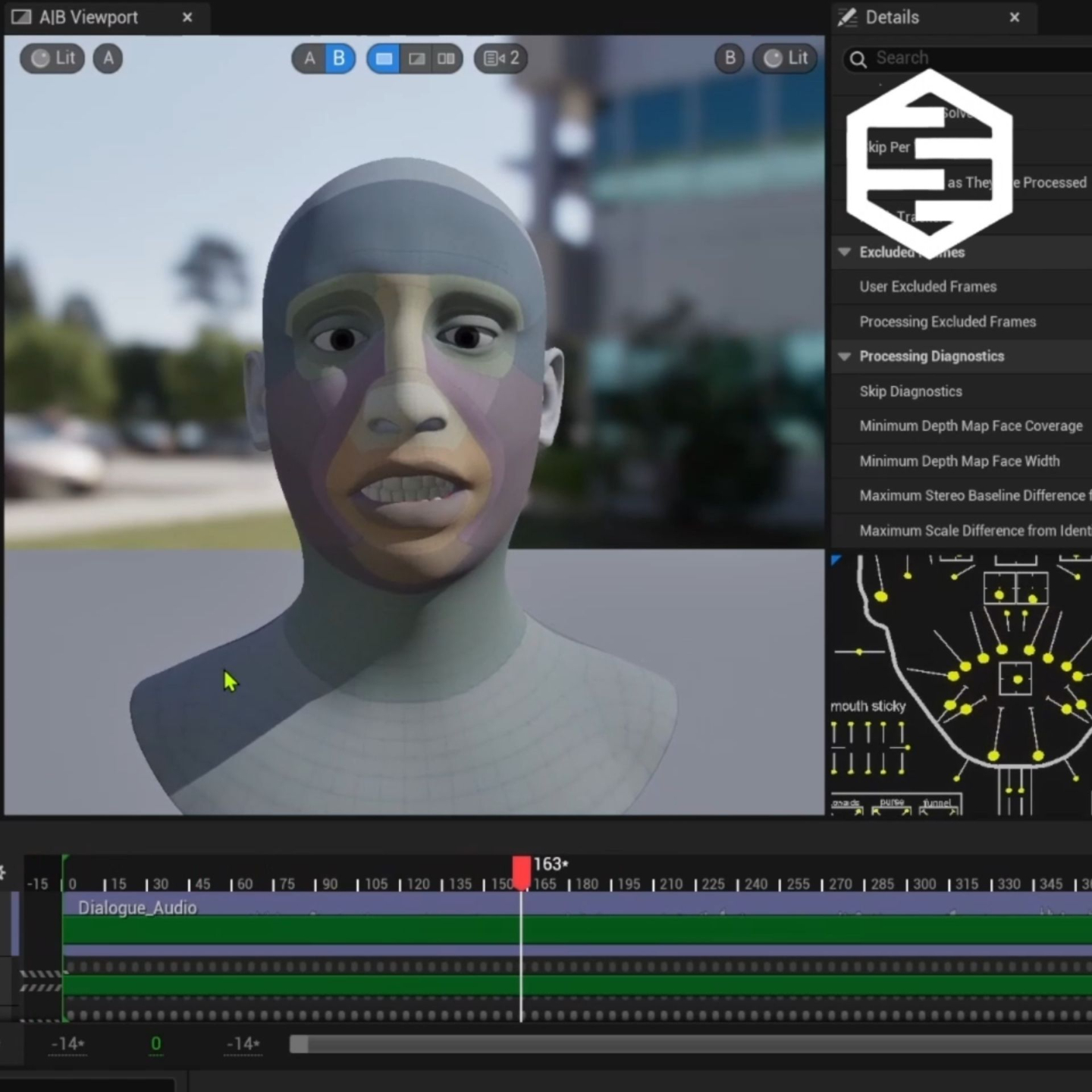The width and height of the screenshot is (1092, 1092).
Task: Select the Skip Diagnostics property
Action: click(x=911, y=391)
